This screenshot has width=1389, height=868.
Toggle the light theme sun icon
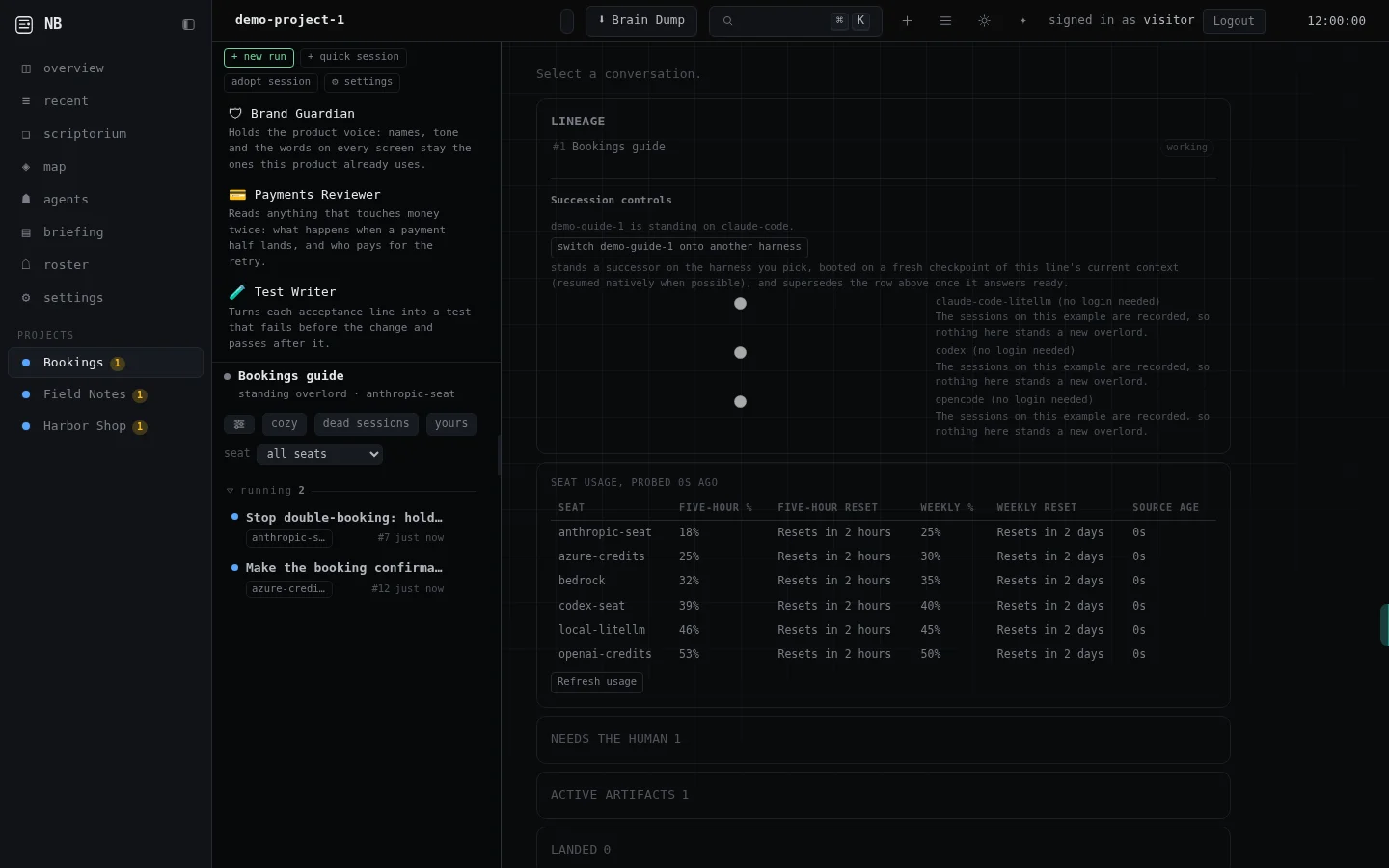pyautogui.click(x=984, y=21)
